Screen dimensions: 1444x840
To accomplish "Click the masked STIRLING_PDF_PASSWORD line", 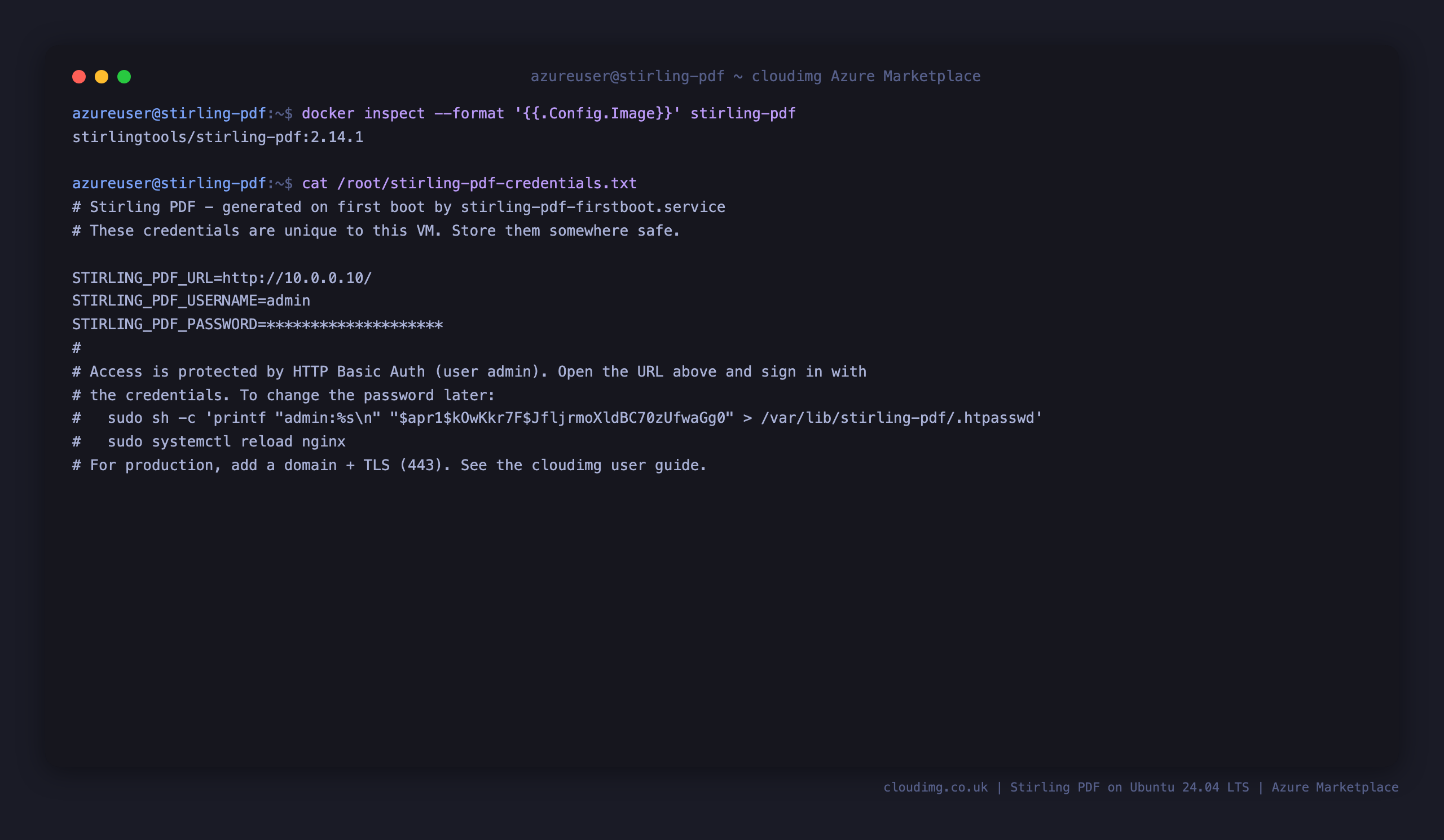I will point(257,325).
